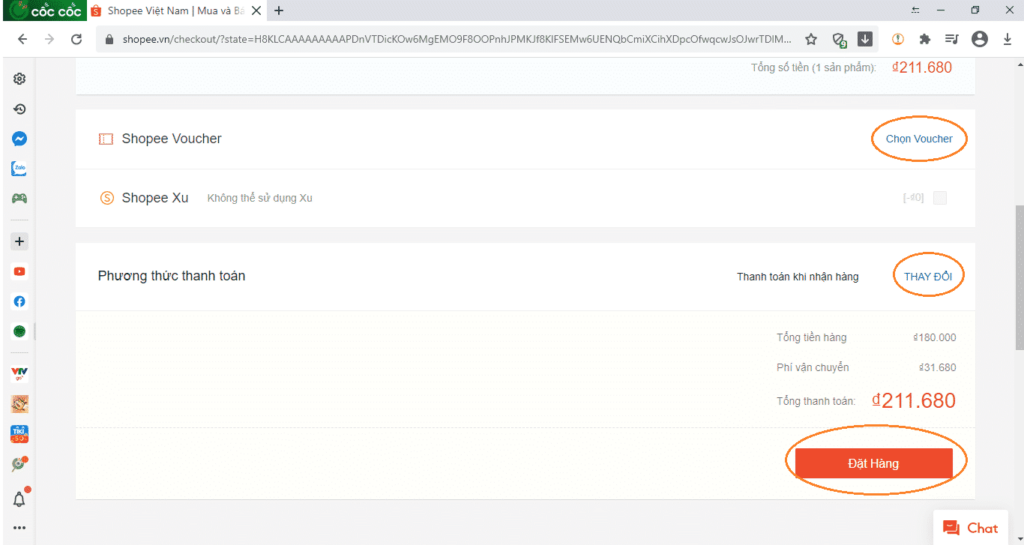Click 'Thanh toán khi nhận hàng' text
The width and height of the screenshot is (1024, 545).
tap(797, 277)
